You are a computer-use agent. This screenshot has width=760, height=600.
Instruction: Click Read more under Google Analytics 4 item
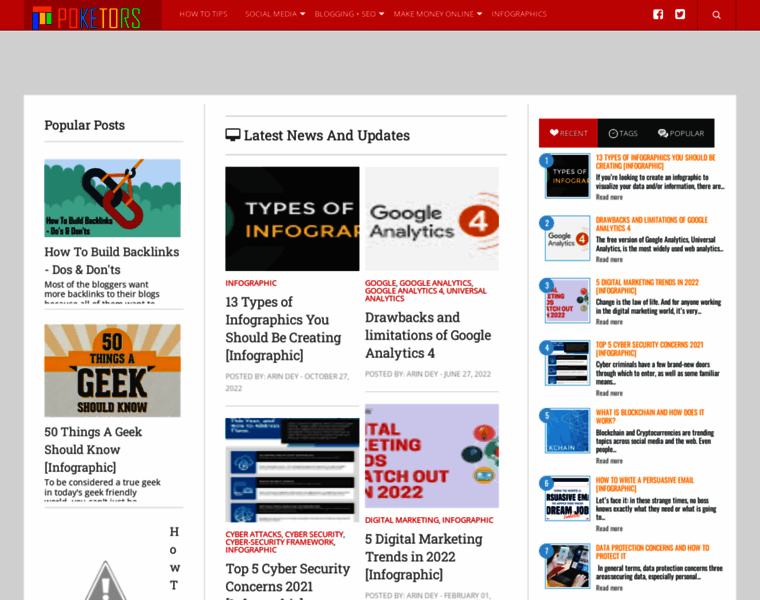tap(609, 260)
